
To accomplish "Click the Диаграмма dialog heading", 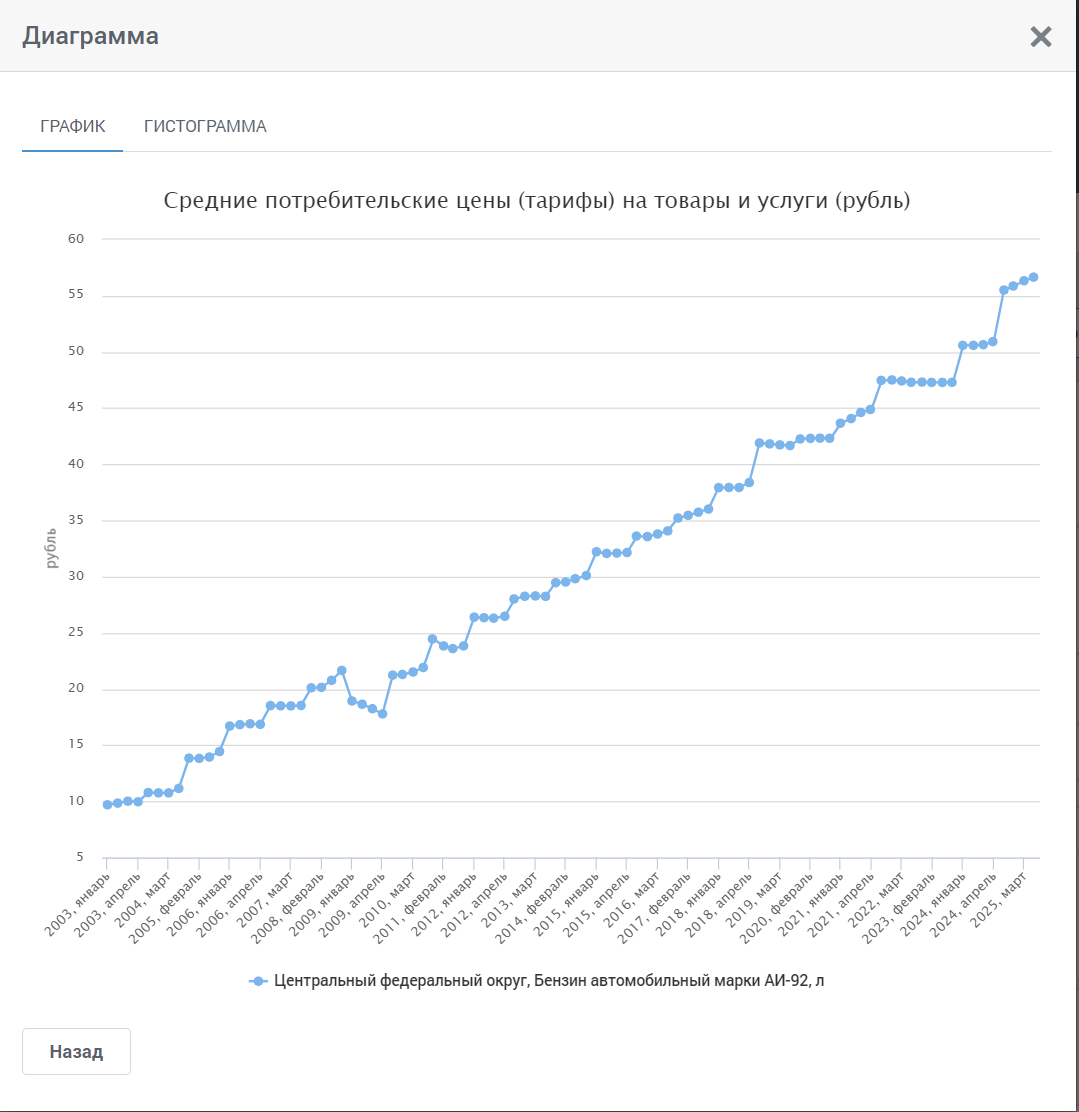I will 90,36.
